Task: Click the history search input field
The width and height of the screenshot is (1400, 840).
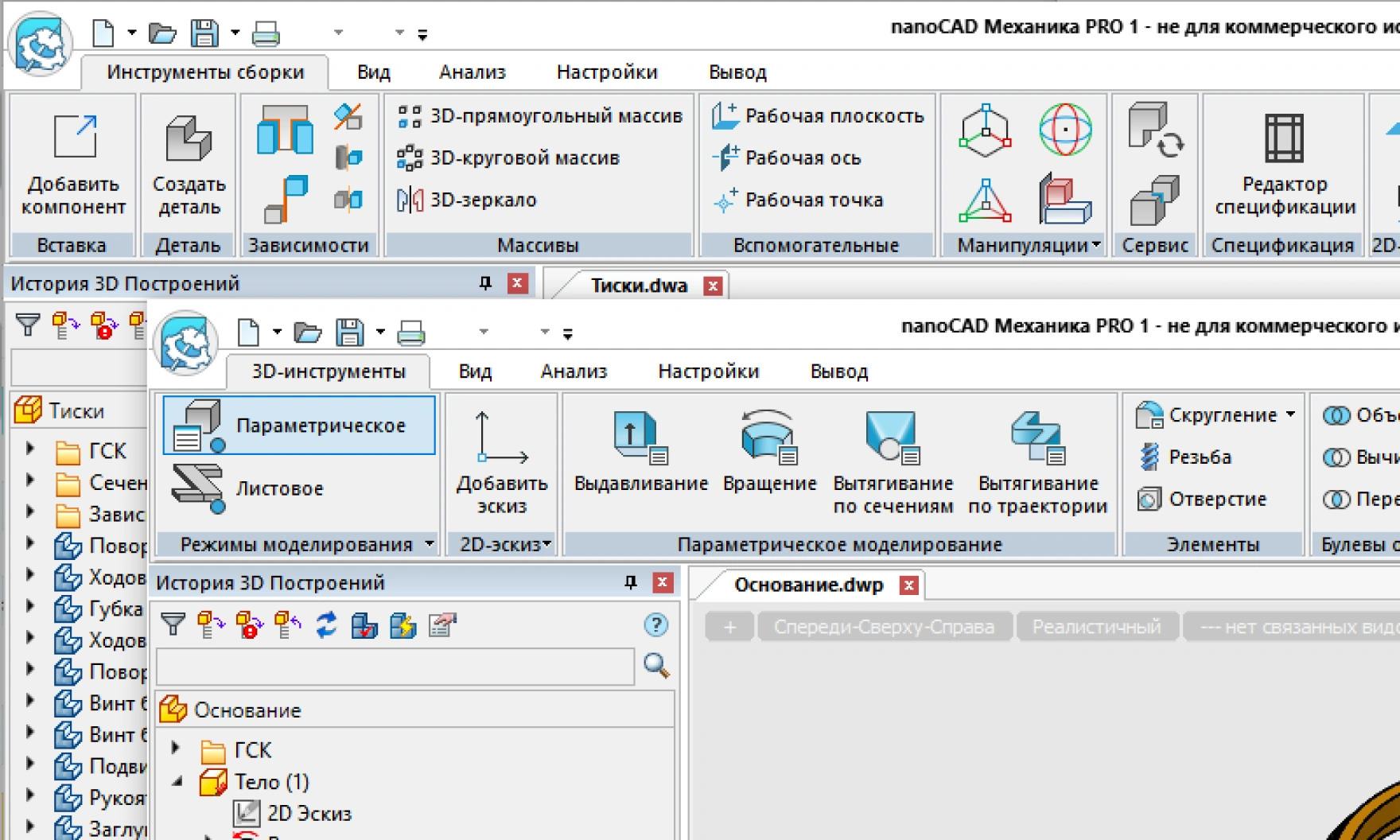Action: point(395,667)
